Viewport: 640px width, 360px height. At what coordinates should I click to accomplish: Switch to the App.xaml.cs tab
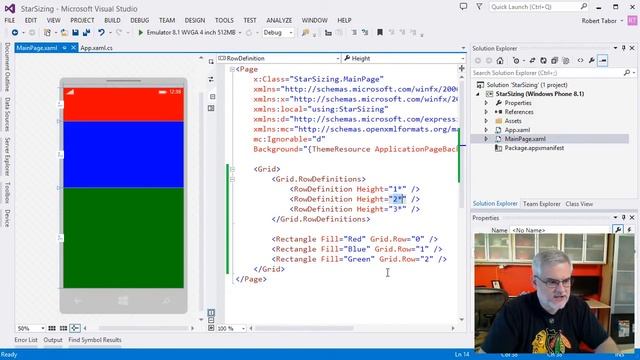(x=96, y=48)
